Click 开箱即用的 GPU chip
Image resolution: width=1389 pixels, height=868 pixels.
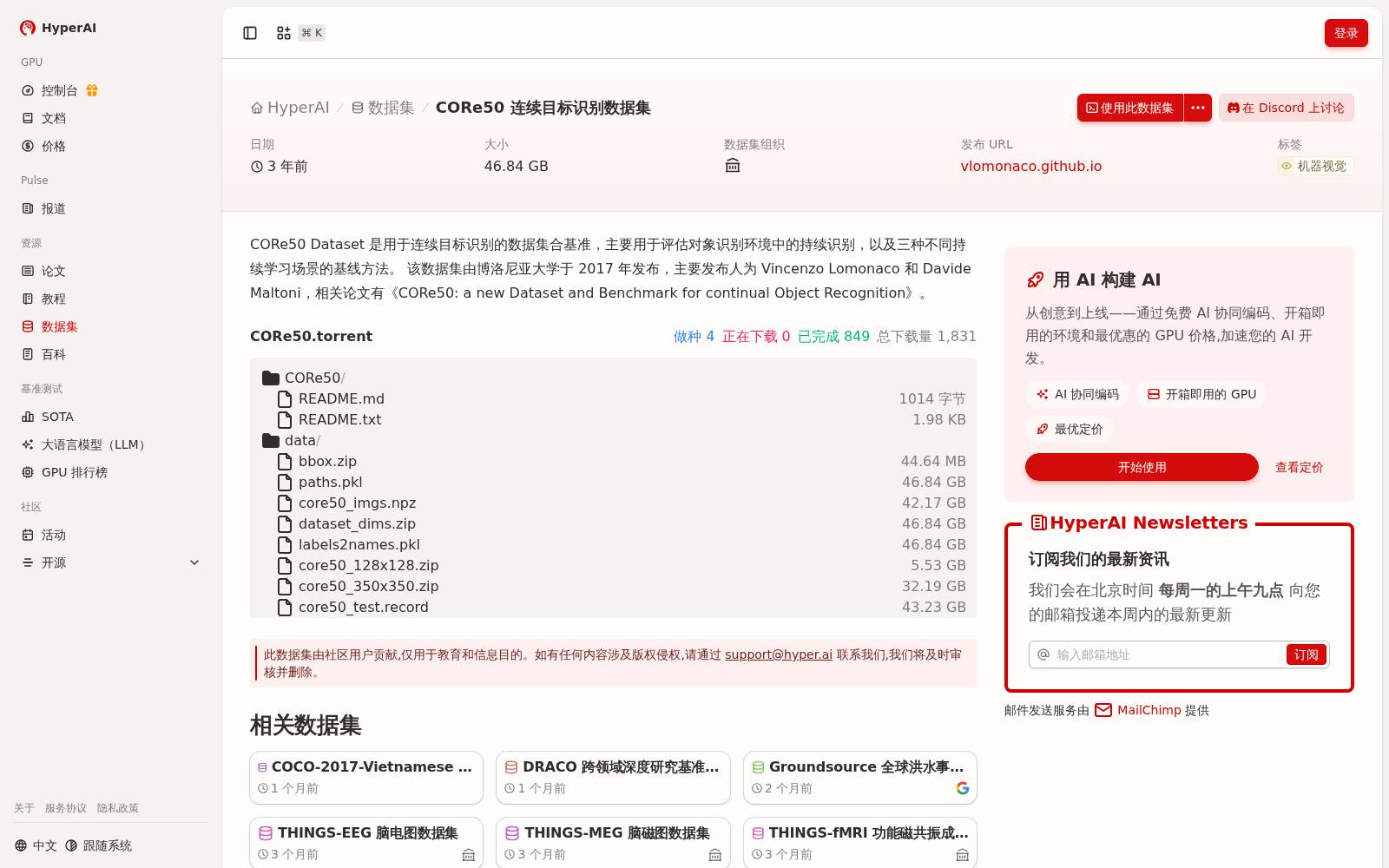point(1201,394)
